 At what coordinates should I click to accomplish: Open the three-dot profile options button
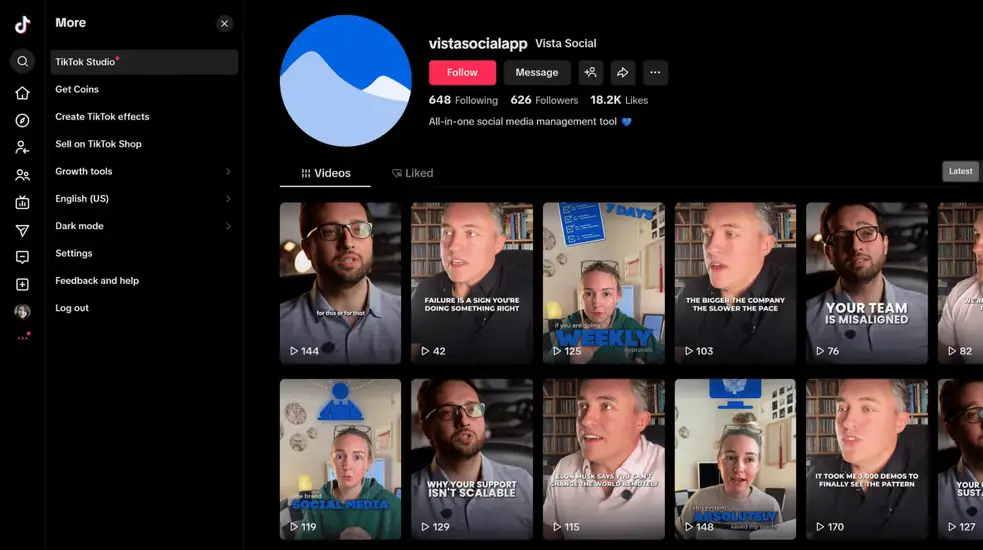[x=654, y=72]
